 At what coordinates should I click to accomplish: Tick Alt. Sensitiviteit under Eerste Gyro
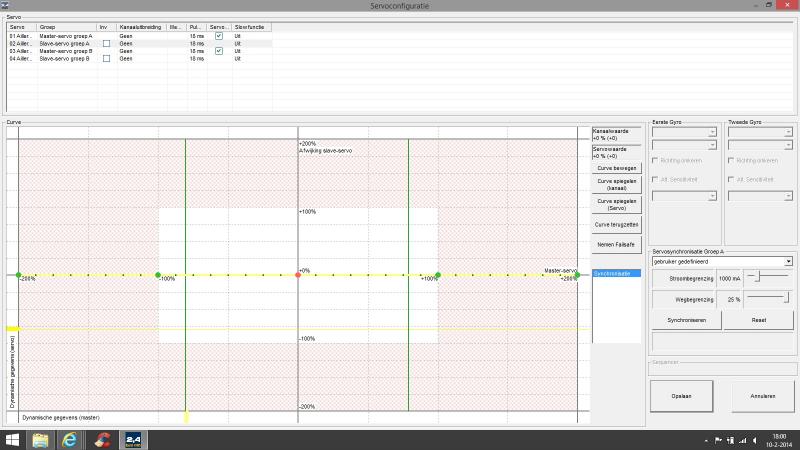[x=655, y=179]
